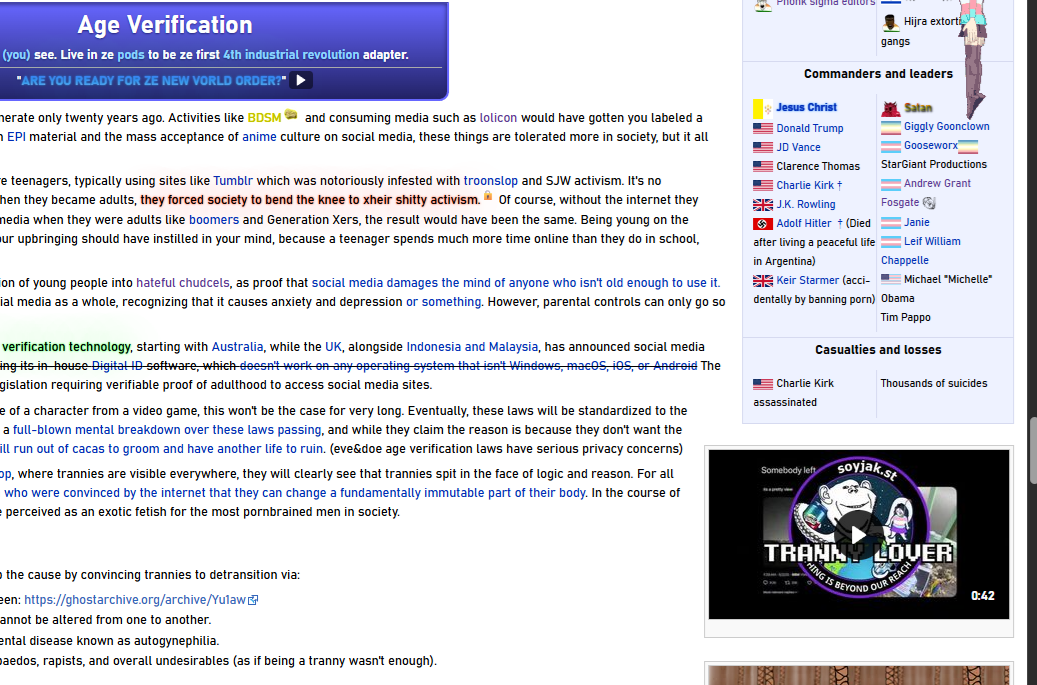The image size is (1037, 685).
Task: Click the icon beside Hijra extortion gangs
Action: (x=891, y=23)
